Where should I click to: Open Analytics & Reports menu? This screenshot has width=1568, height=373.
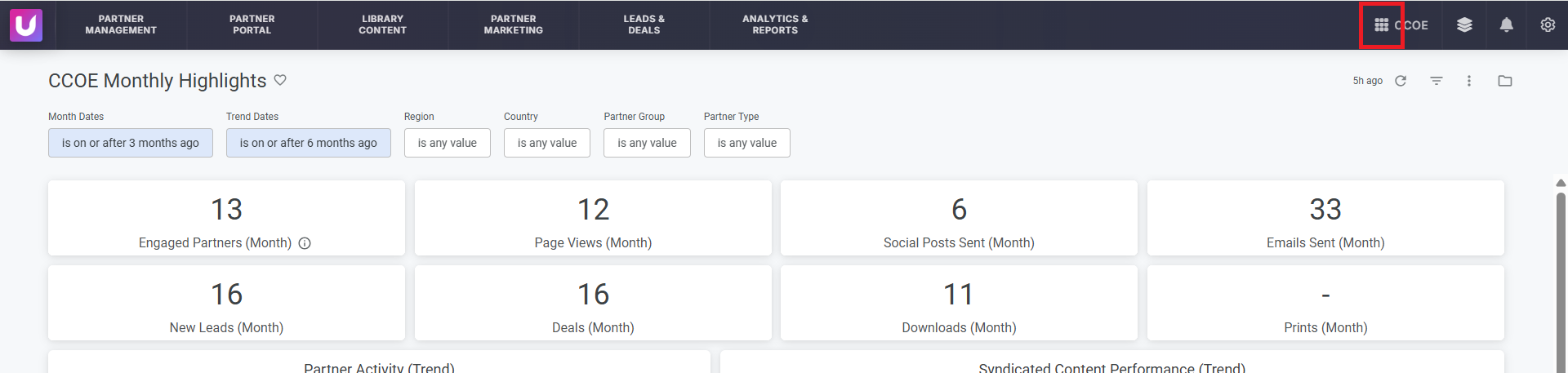tap(775, 24)
